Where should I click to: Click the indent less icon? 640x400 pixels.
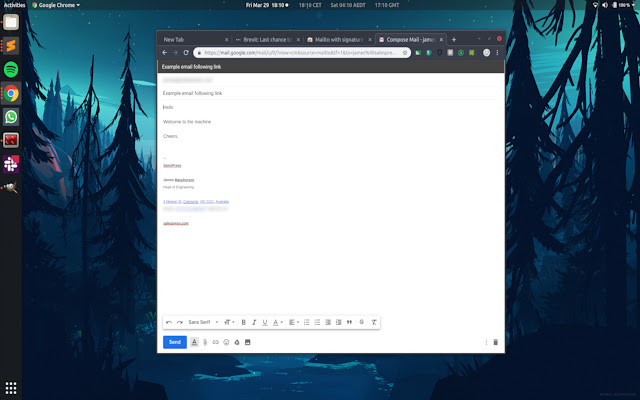click(328, 322)
